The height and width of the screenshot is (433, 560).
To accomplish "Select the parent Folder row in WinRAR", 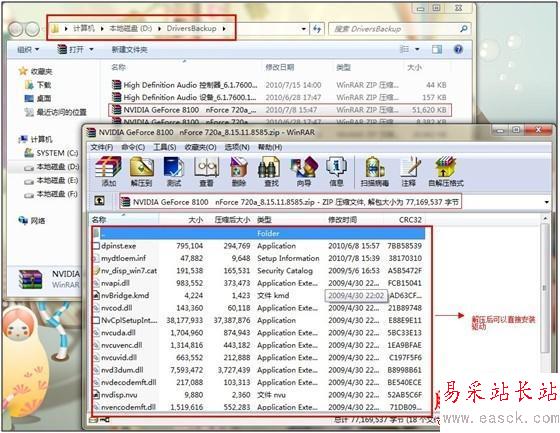I will pyautogui.click(x=259, y=233).
